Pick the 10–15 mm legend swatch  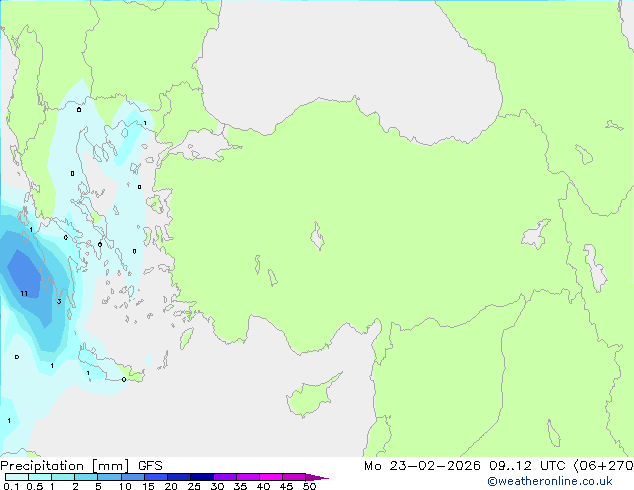point(133,477)
